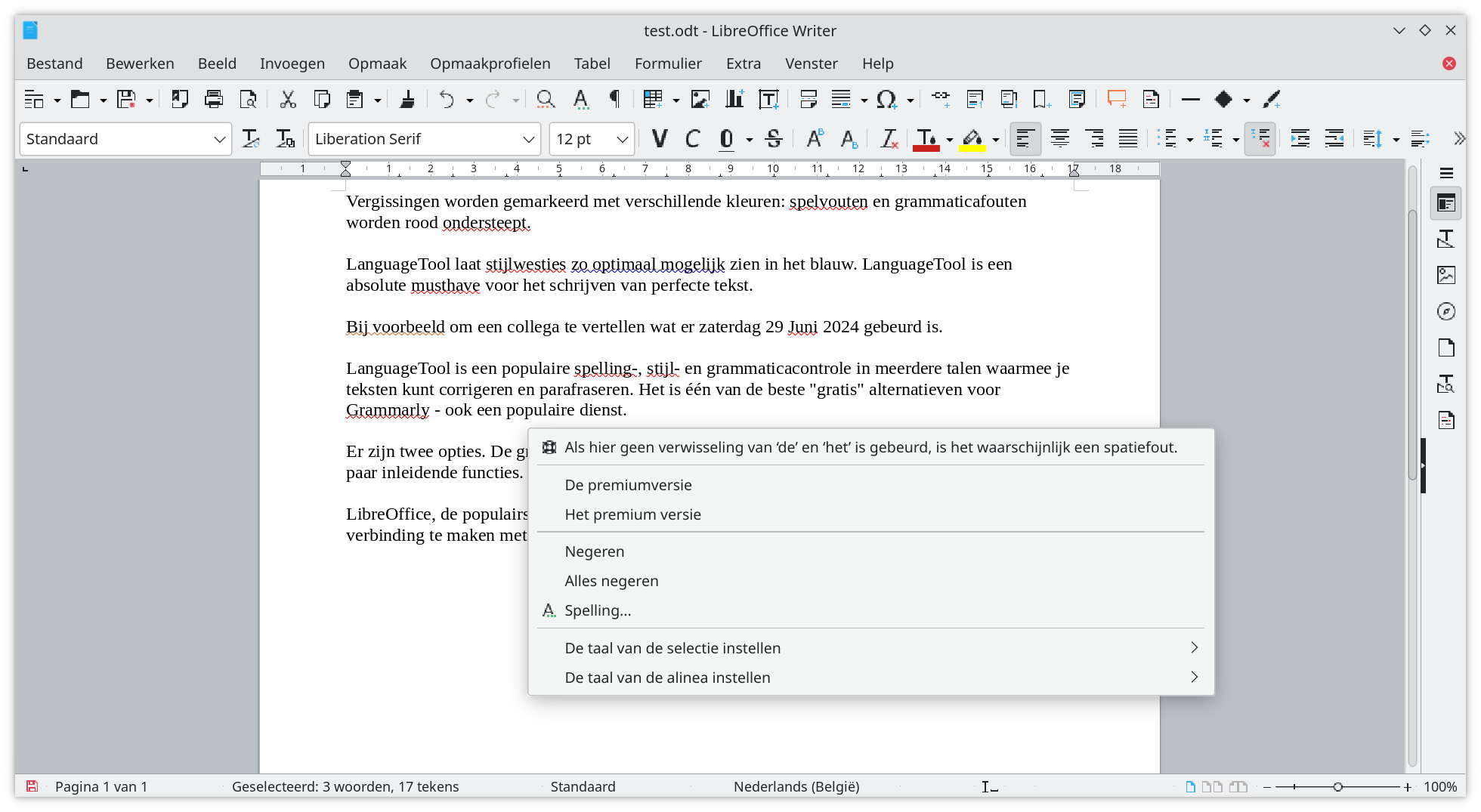Toggle Justified alignment button

click(1128, 139)
